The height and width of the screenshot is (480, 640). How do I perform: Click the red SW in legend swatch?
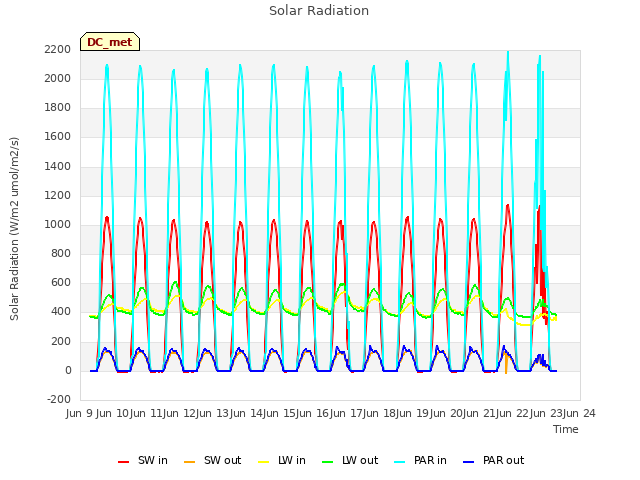click(x=123, y=462)
